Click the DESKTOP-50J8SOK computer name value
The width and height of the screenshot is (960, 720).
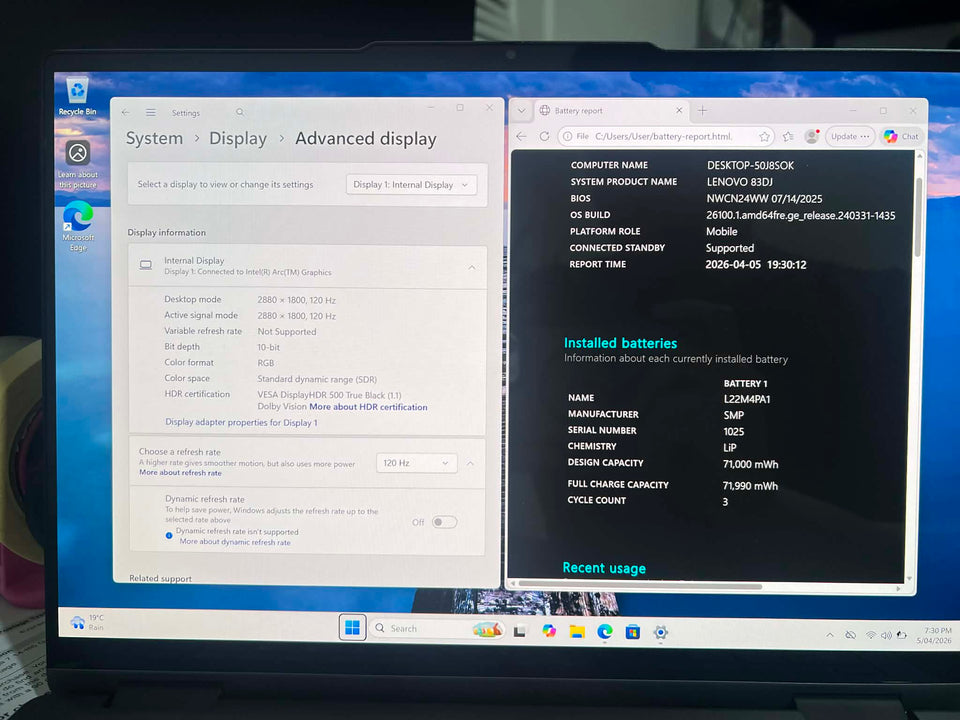pyautogui.click(x=750, y=165)
